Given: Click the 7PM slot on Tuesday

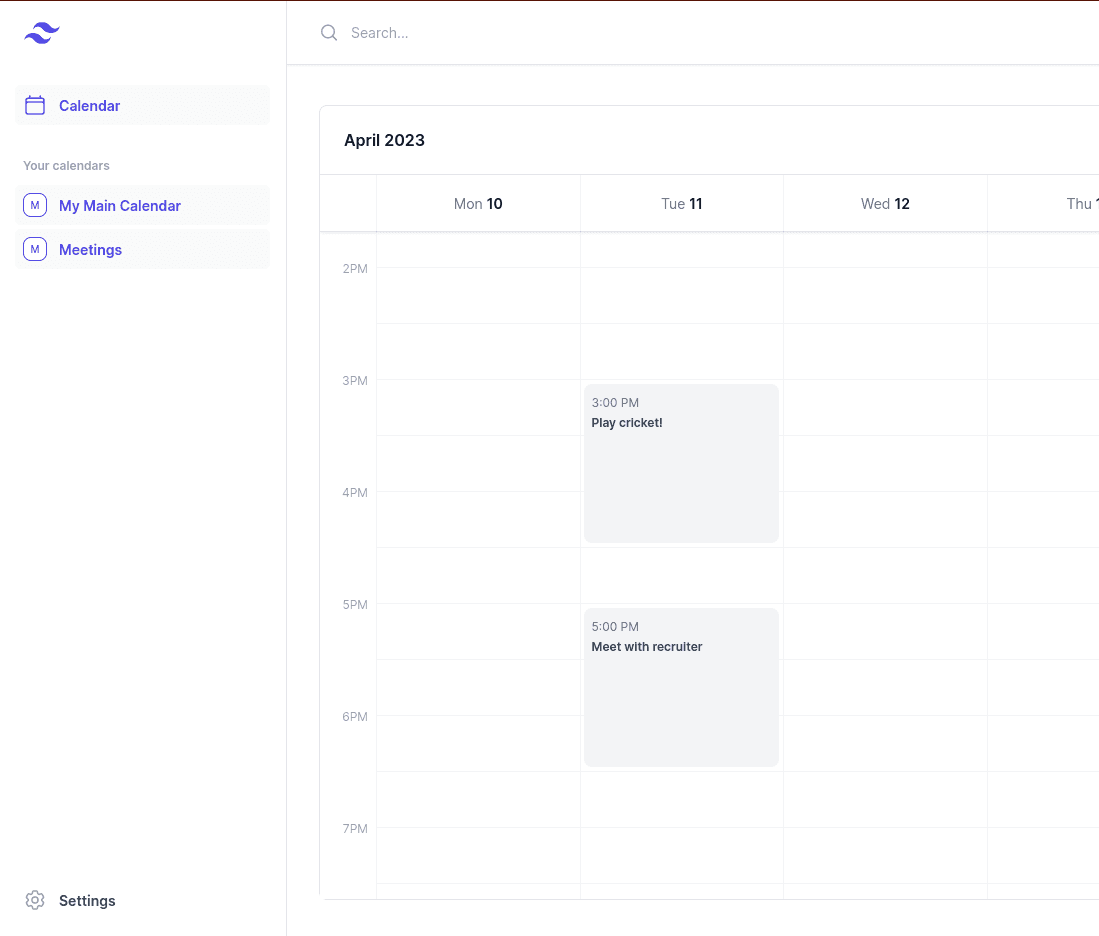Looking at the screenshot, I should [x=681, y=855].
